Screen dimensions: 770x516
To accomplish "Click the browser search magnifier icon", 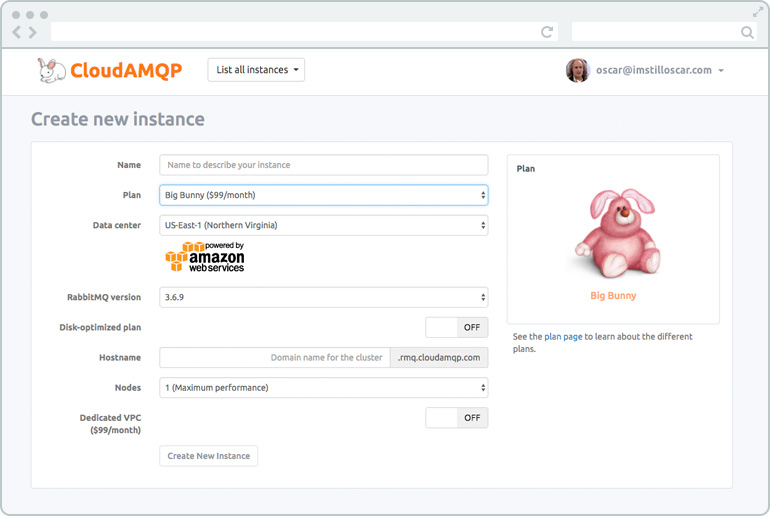I will pyautogui.click(x=747, y=32).
